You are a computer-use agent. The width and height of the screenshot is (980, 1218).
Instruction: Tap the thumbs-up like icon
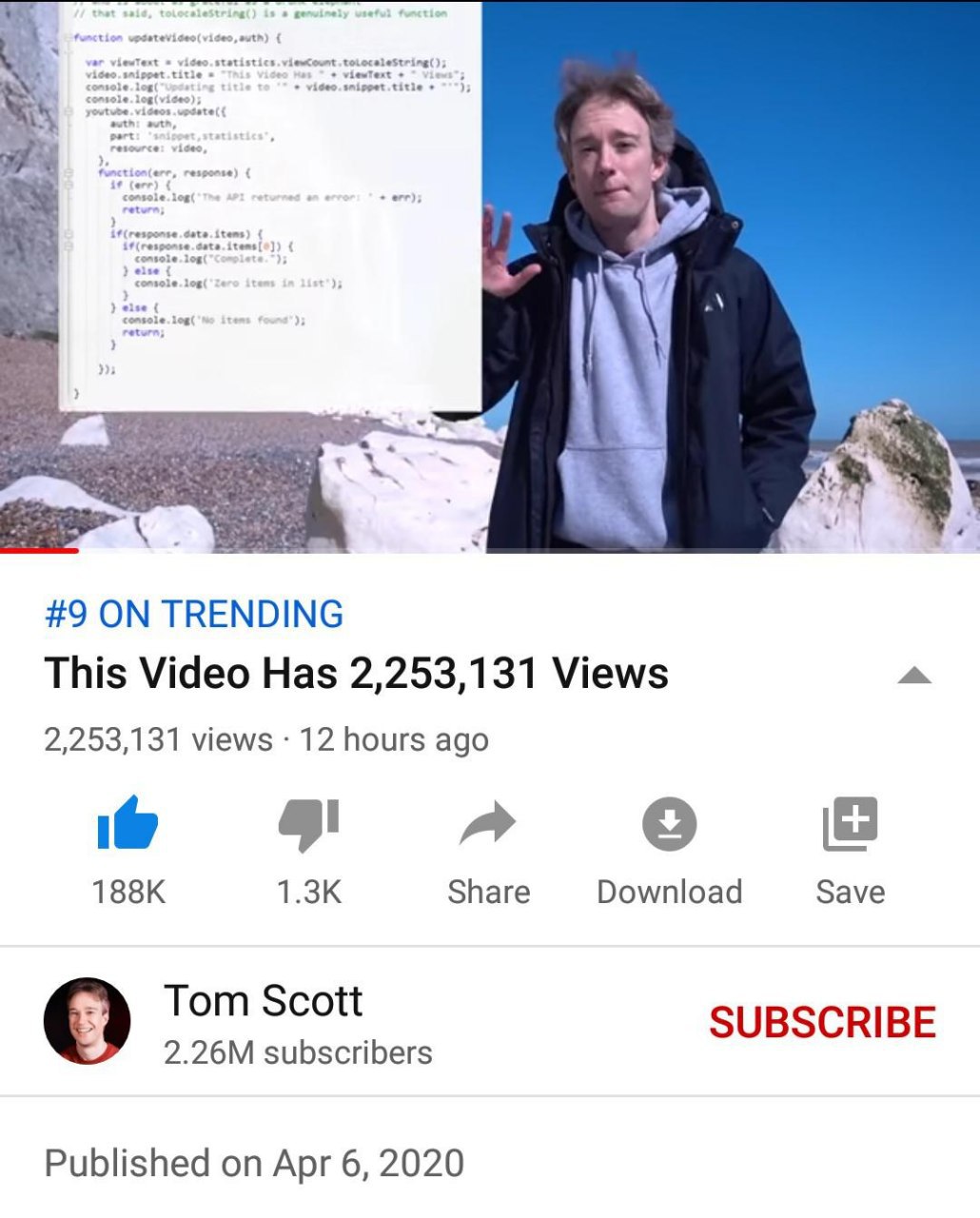coord(127,822)
